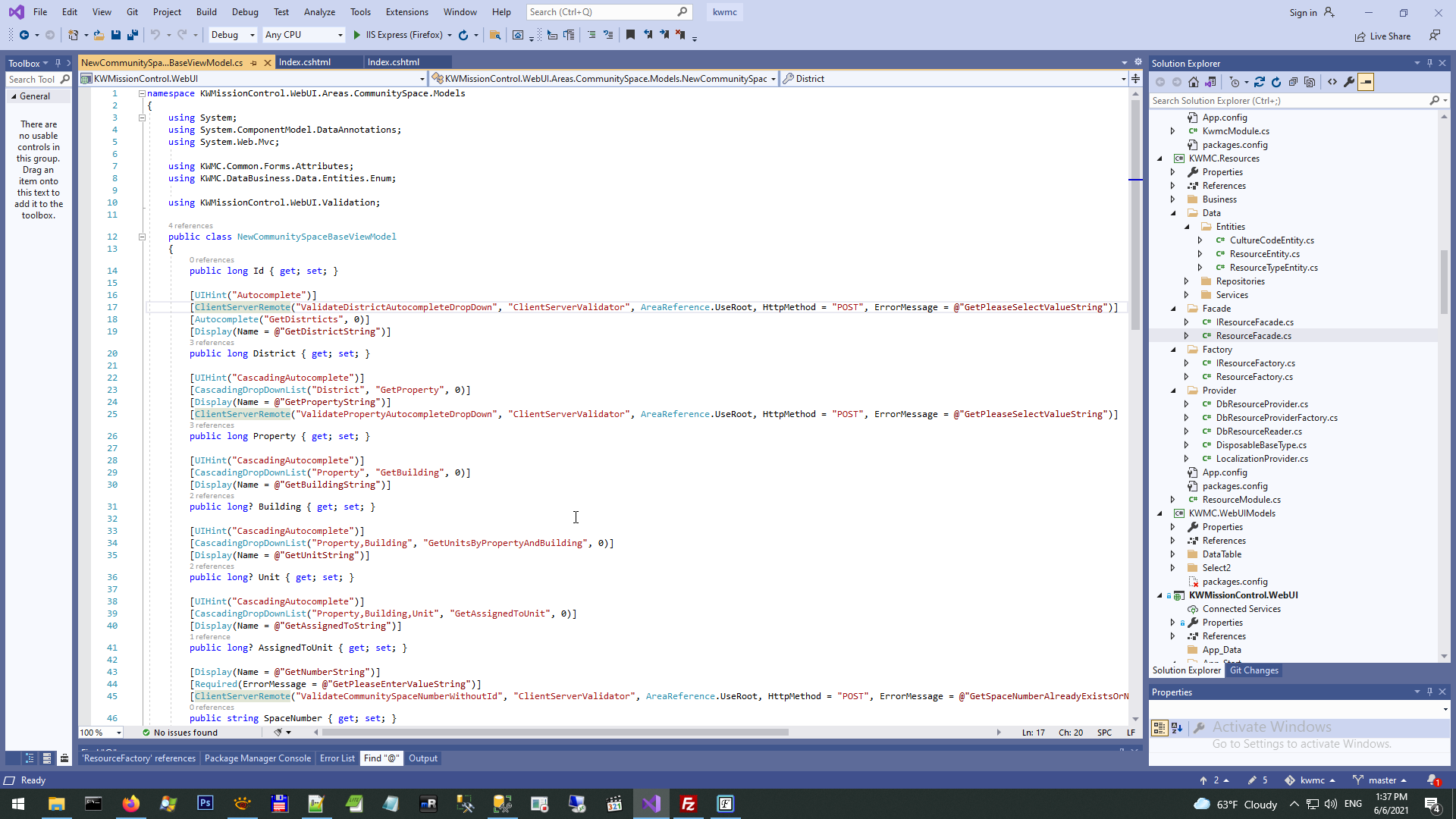This screenshot has height=819, width=1456.
Task: Open the Debug configuration dropdown
Action: click(252, 35)
